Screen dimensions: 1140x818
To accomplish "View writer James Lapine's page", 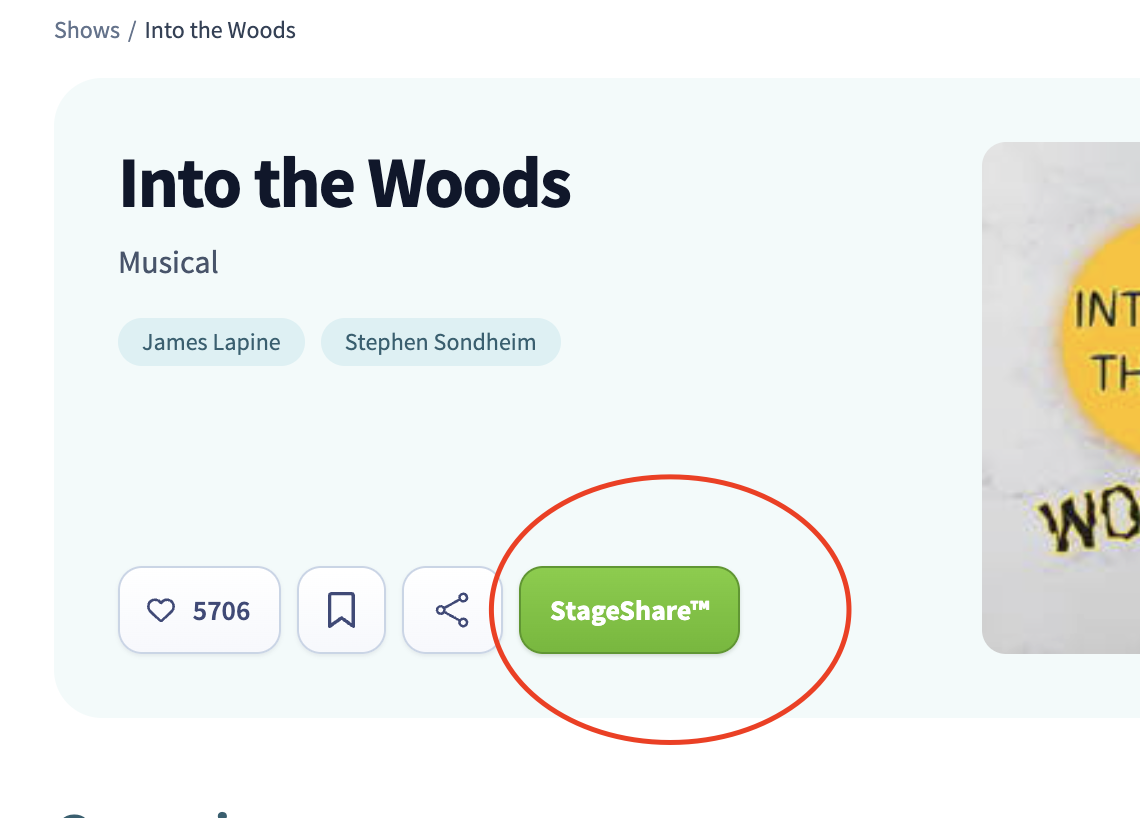I will point(211,342).
